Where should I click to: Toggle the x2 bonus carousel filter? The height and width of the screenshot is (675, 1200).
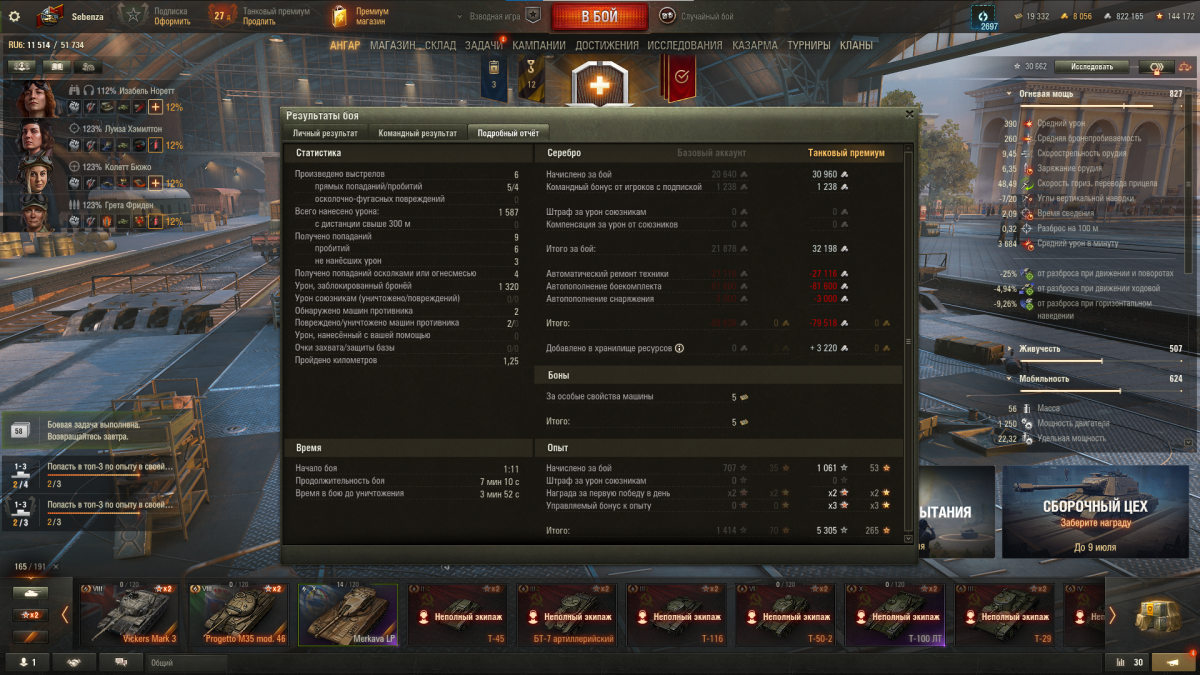pos(30,614)
